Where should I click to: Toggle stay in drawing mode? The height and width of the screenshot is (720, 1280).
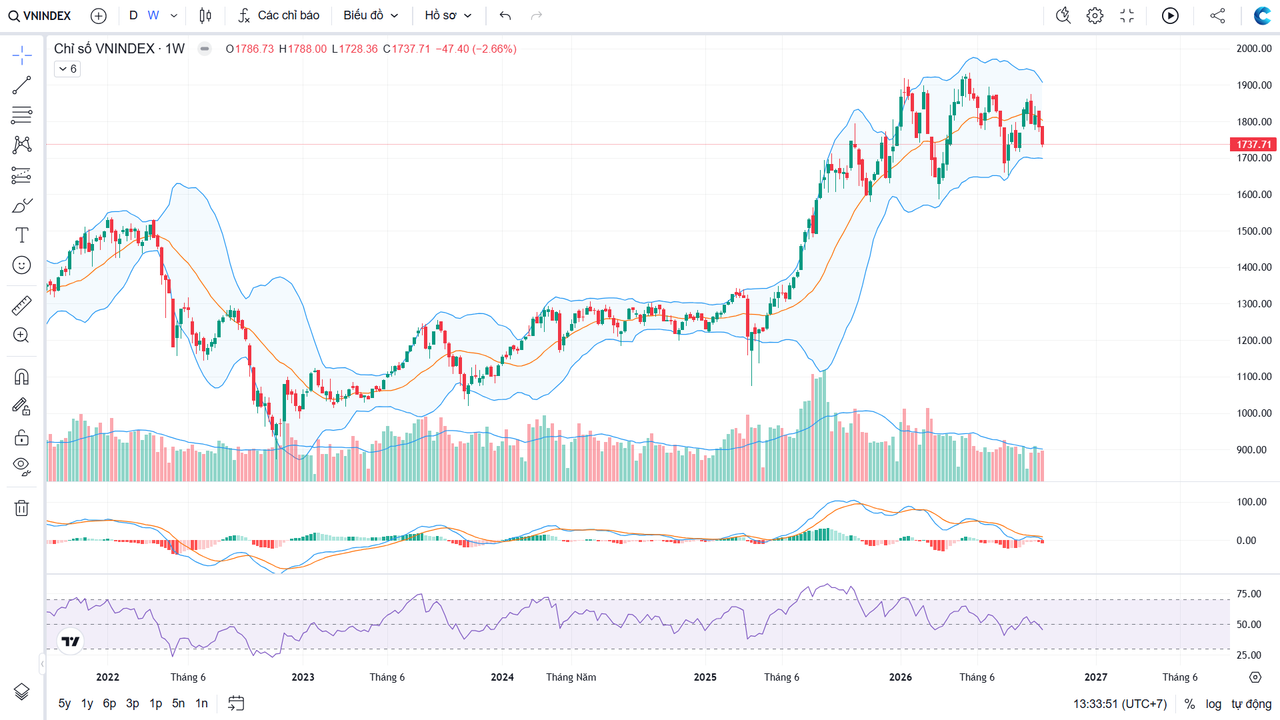click(x=21, y=407)
